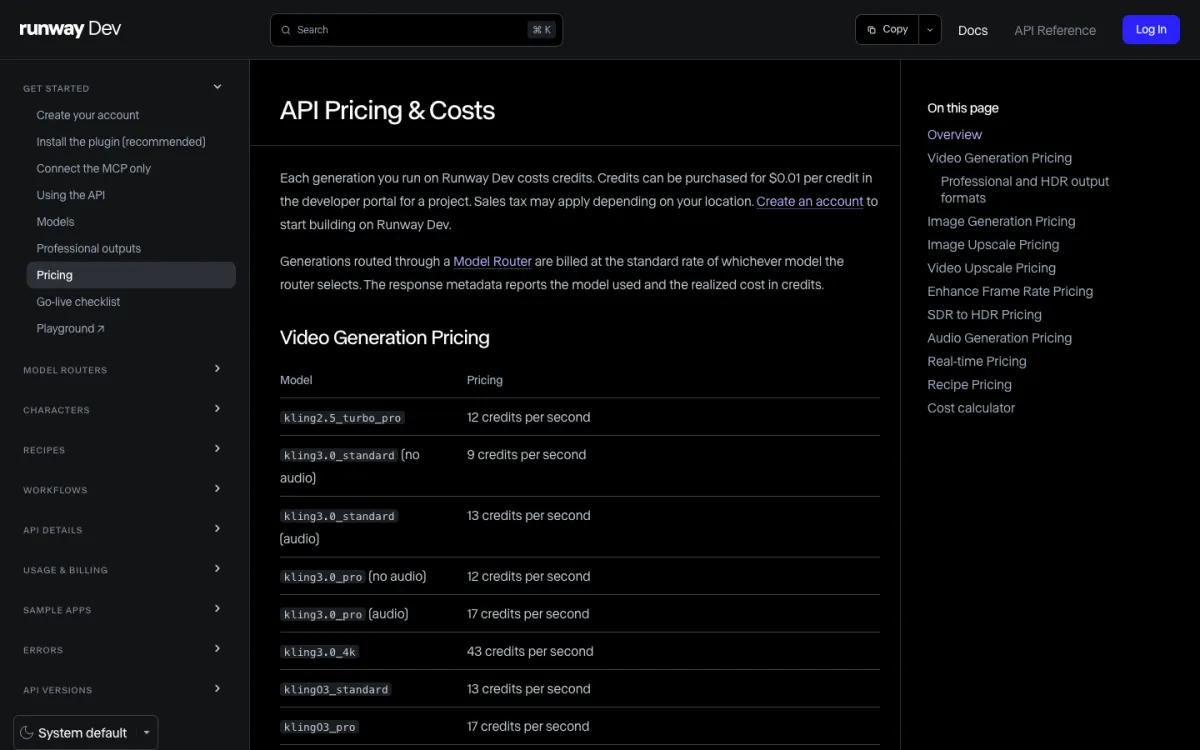Click the Playground external link arrow

101,328
